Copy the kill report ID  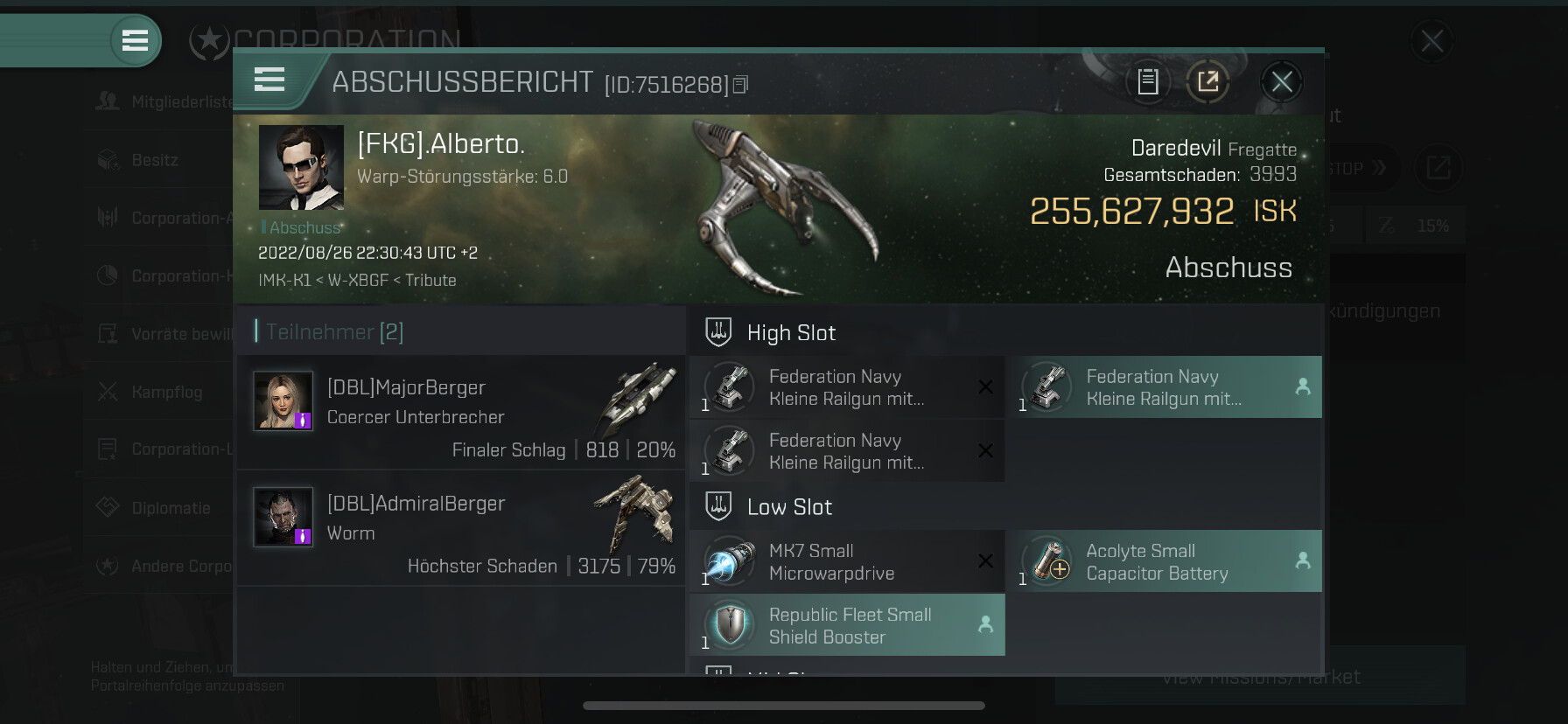740,84
